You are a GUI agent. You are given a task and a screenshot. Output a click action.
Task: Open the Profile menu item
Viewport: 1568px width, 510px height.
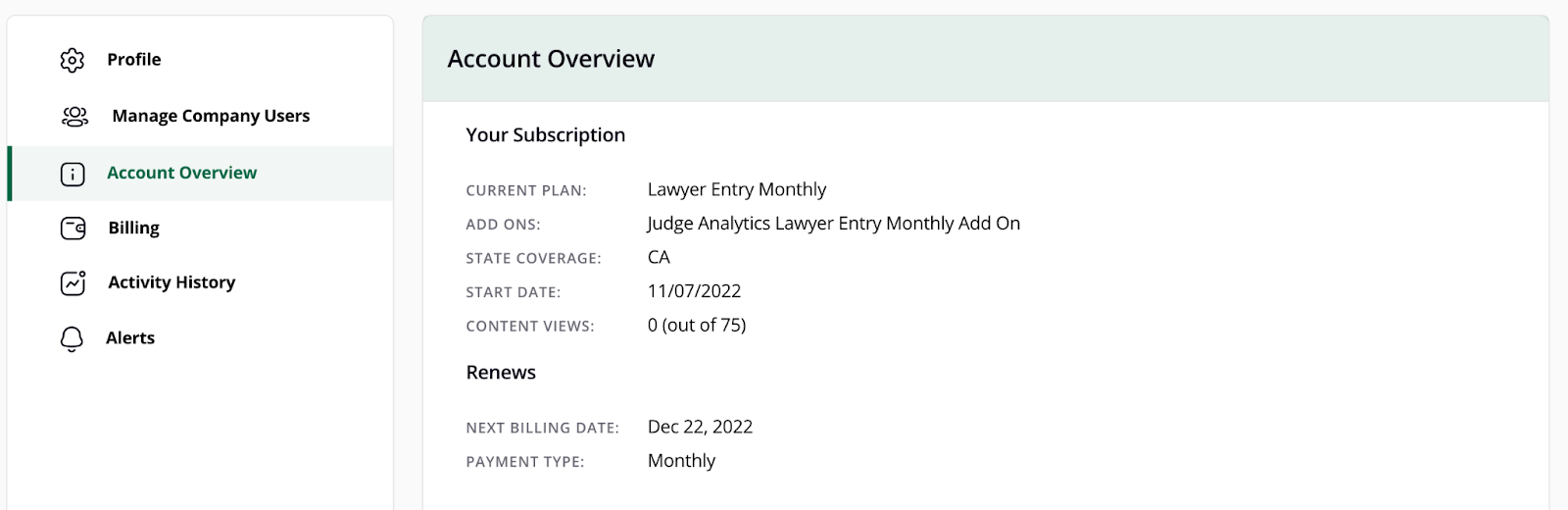(200, 60)
